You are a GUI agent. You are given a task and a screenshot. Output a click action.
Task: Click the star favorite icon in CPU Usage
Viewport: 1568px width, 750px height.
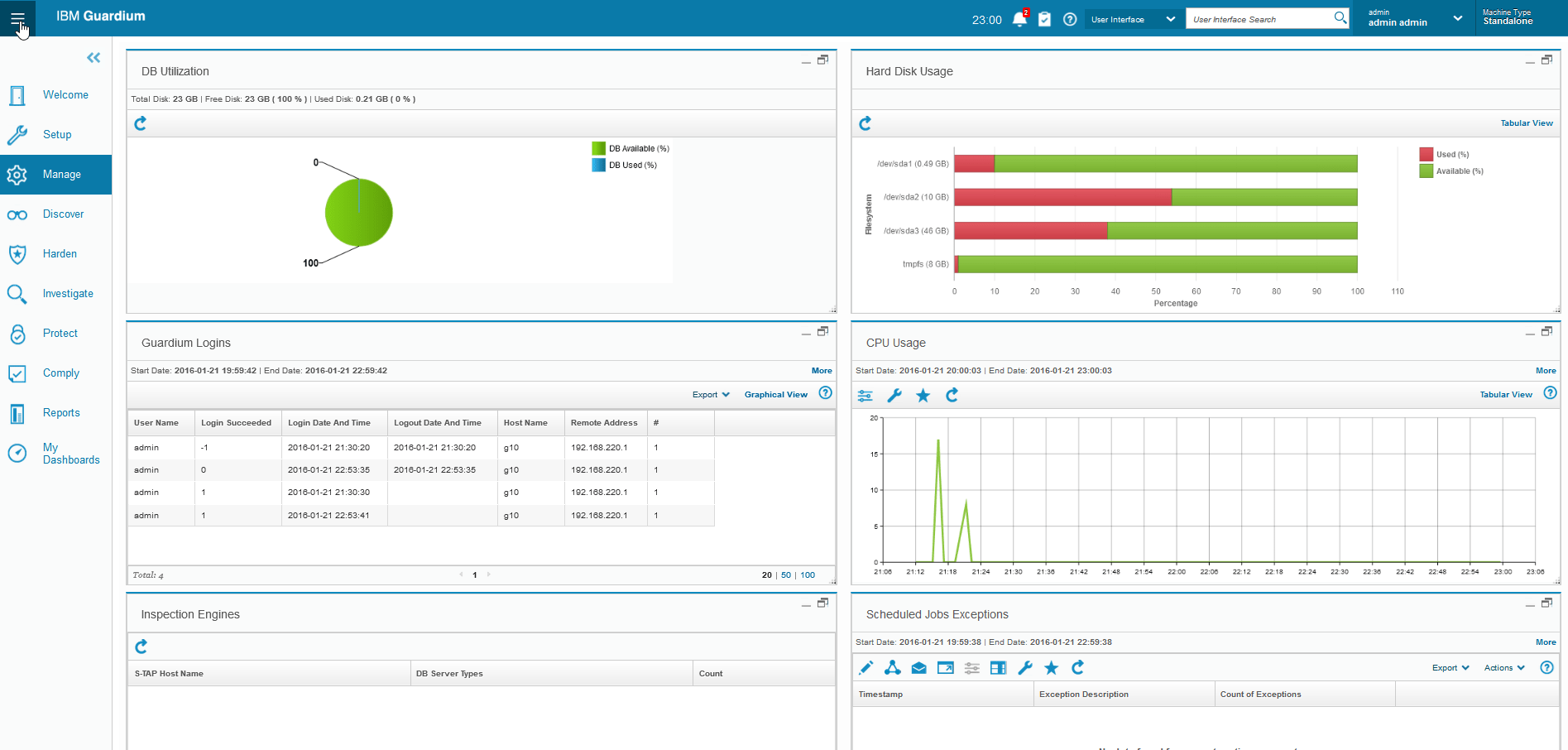(x=923, y=396)
